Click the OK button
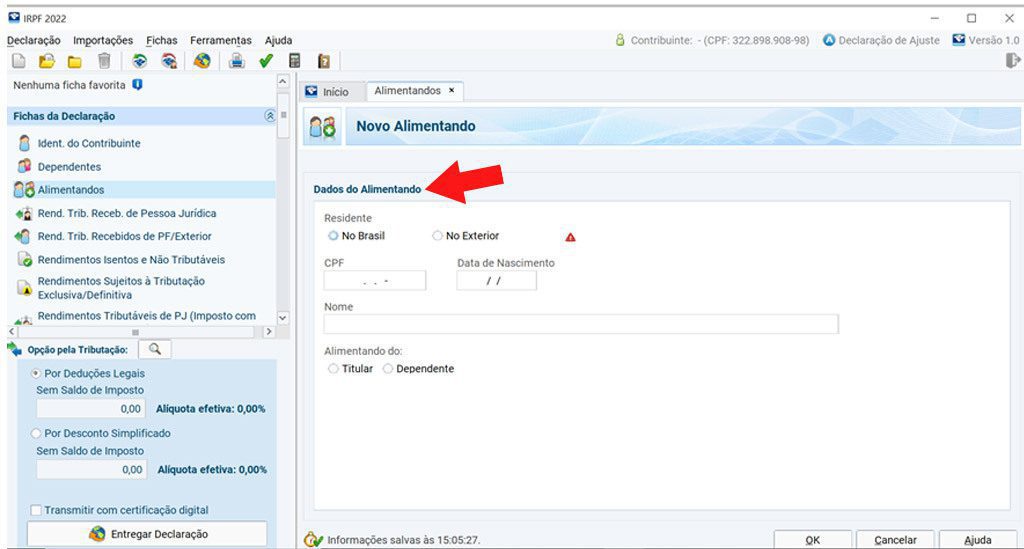Viewport: 1024px width, 549px height. [812, 540]
